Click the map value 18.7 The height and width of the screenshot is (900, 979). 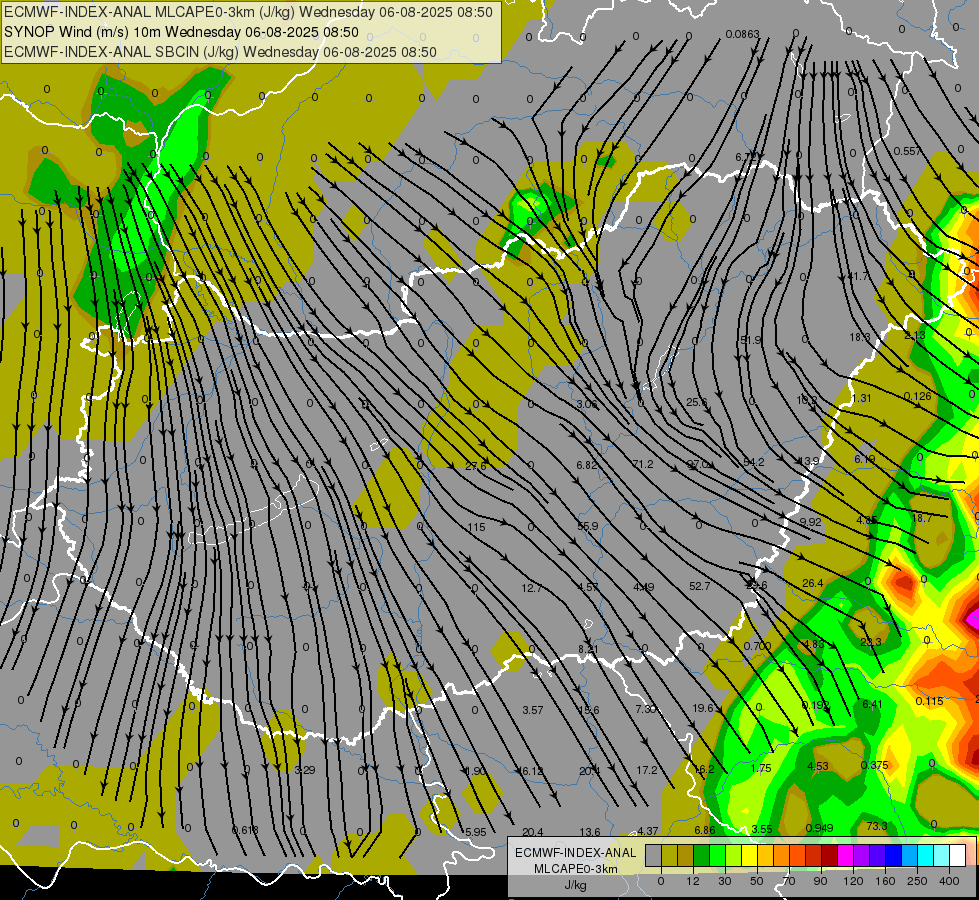click(x=922, y=518)
